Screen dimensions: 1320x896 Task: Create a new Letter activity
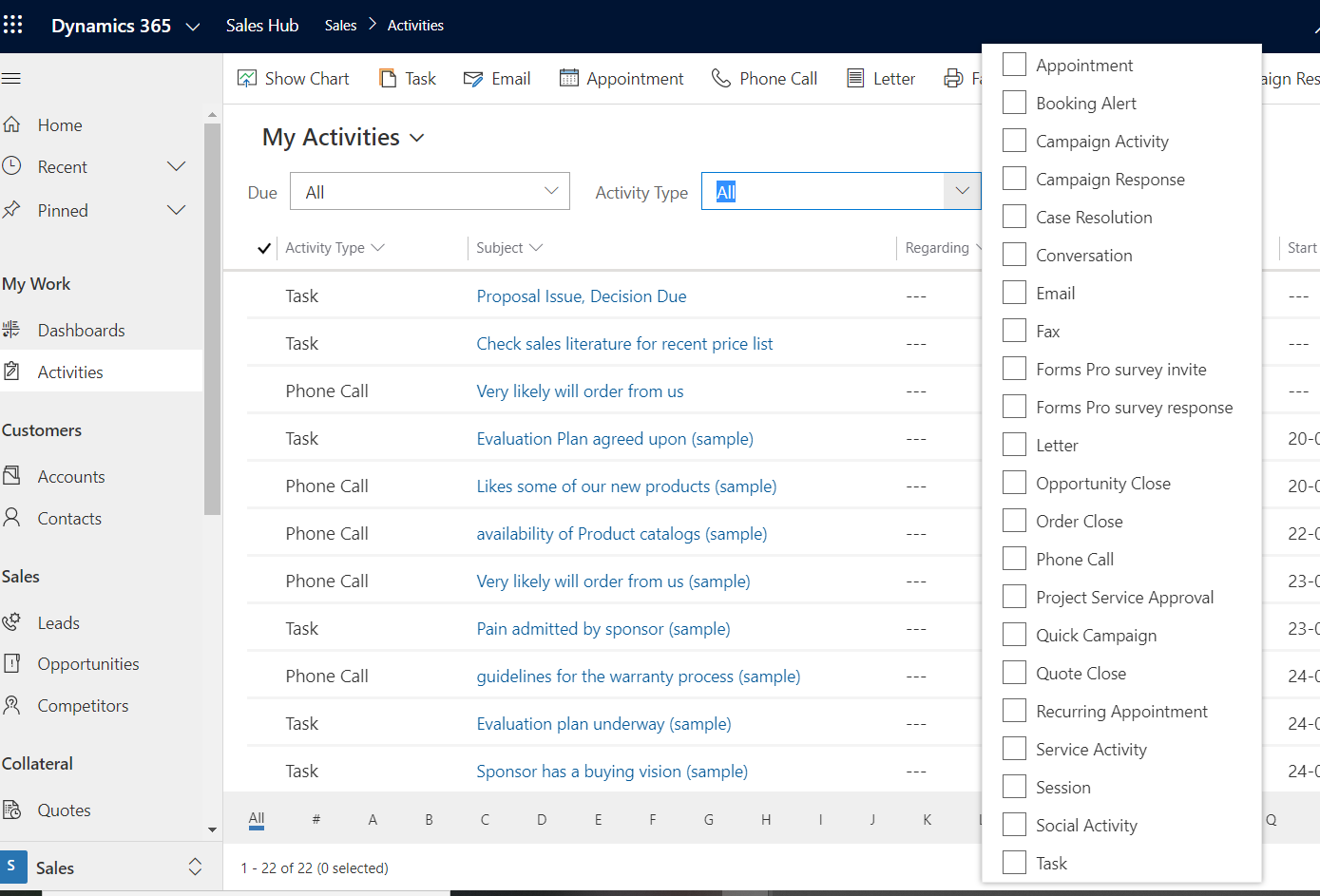881,78
